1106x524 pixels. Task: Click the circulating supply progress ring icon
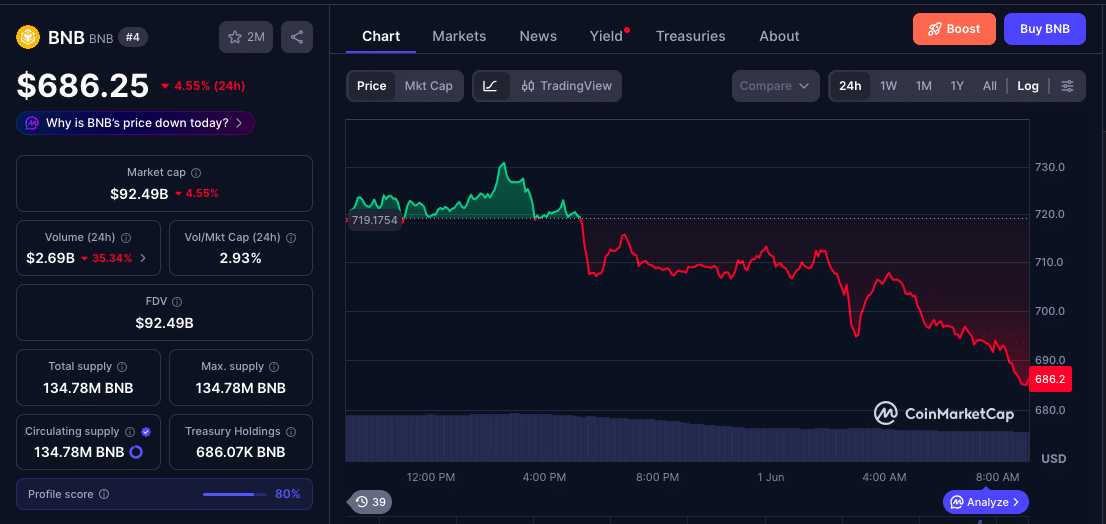coord(136,452)
